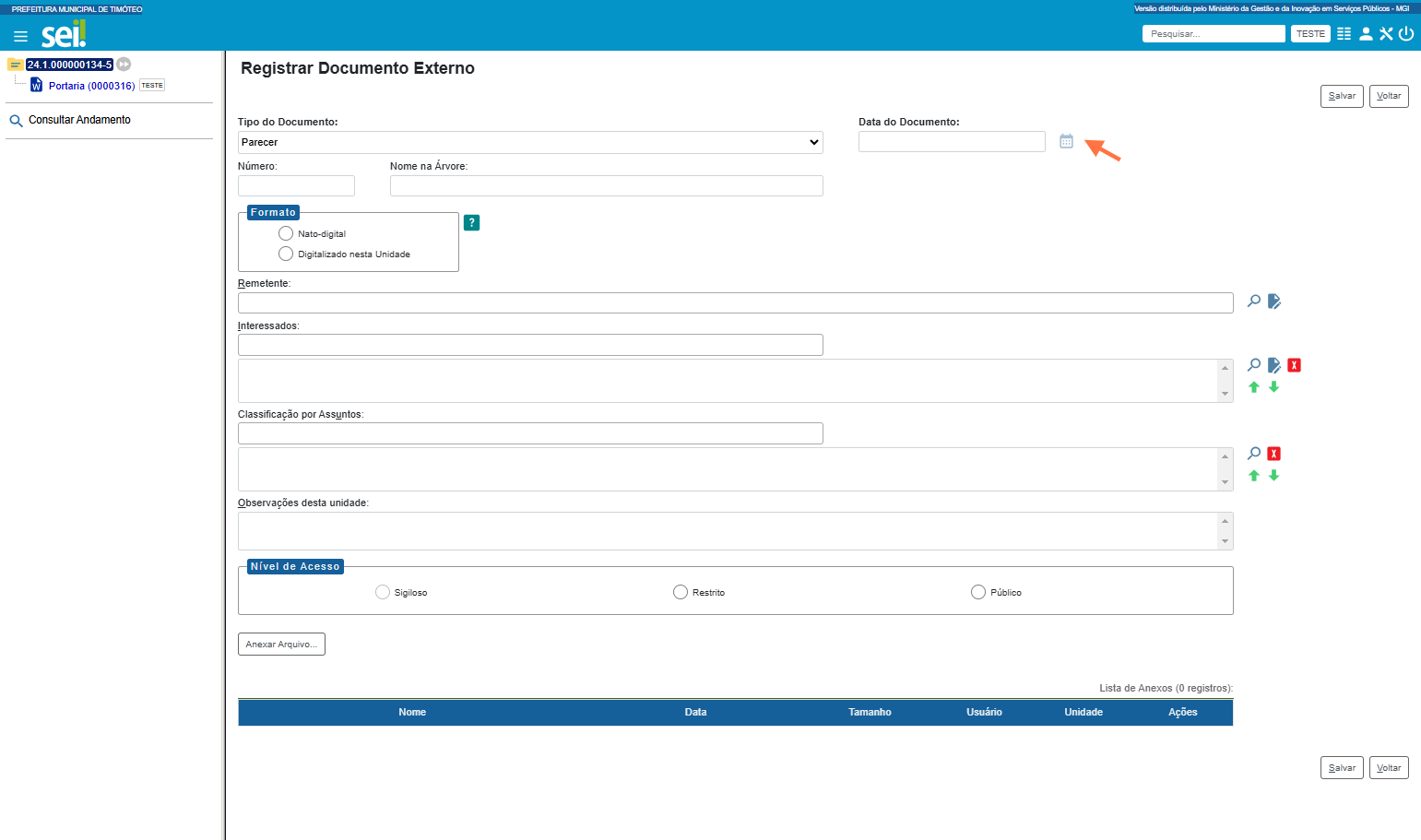The image size is (1421, 840).
Task: Open process 24.1.000000134-5 in tree
Action: (x=69, y=65)
